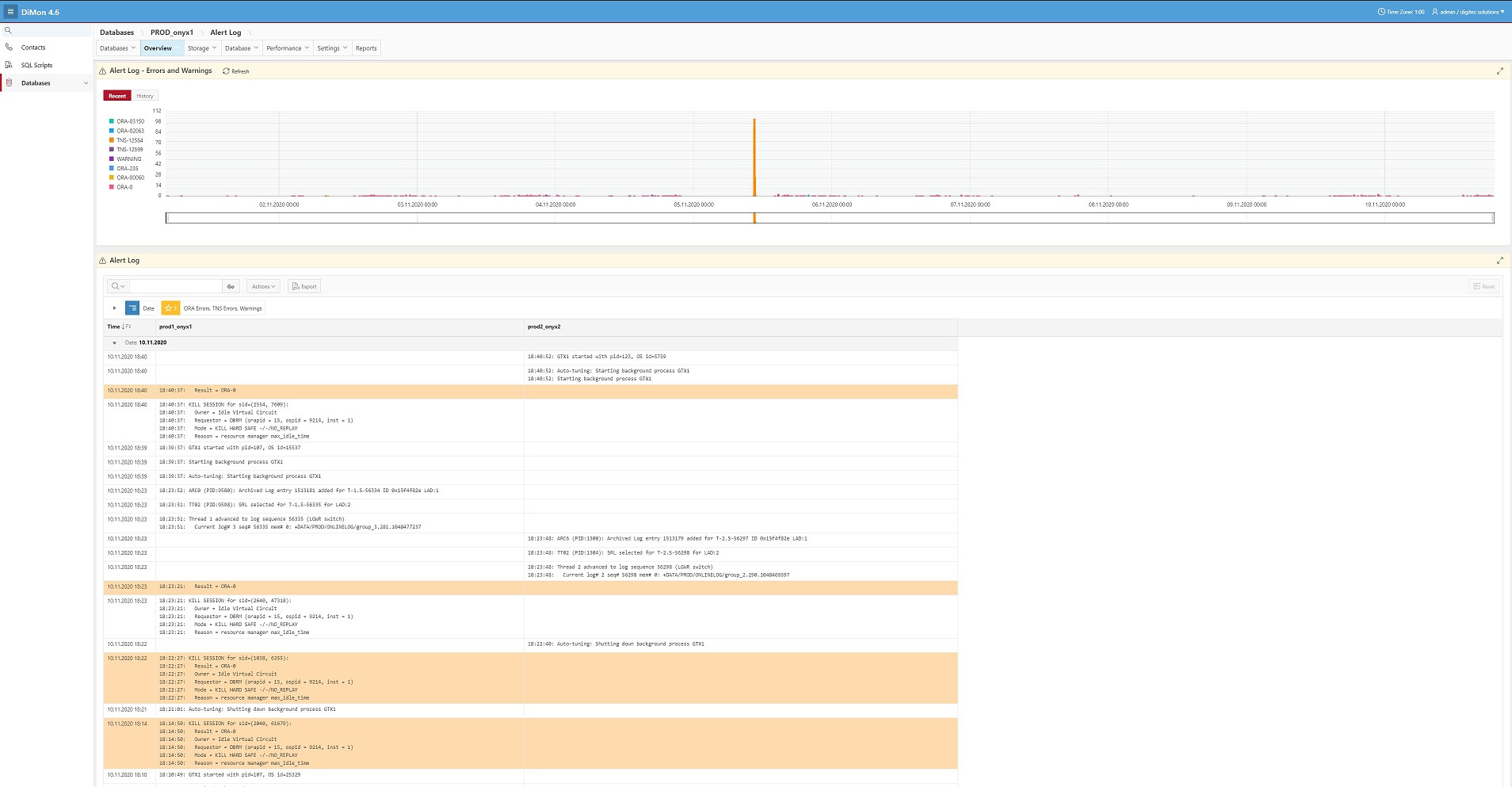This screenshot has width=1512, height=787.
Task: Open the hamburger navigation menu
Action: [11, 12]
